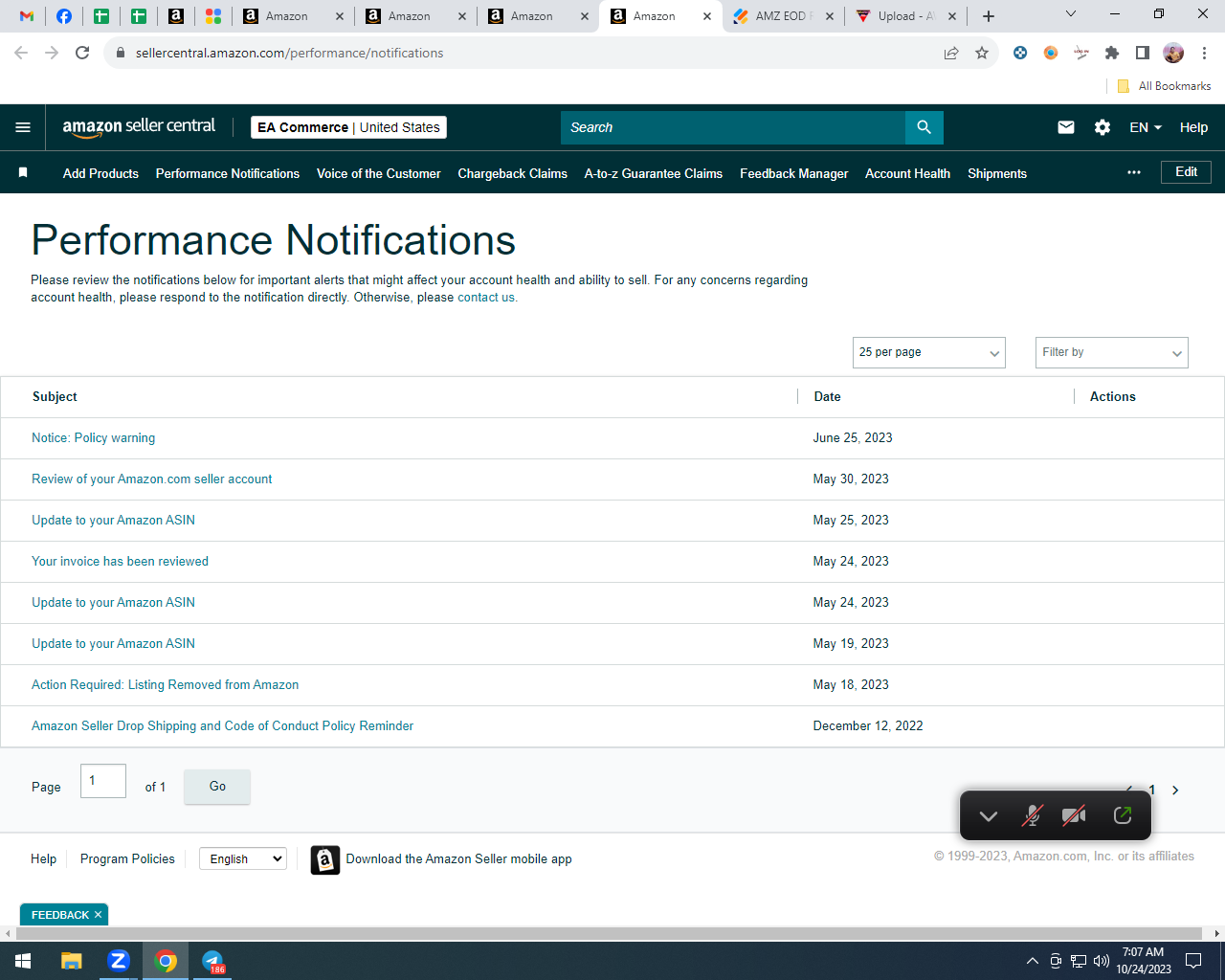Click the Amazon Seller mobile app icon
The image size is (1225, 980).
(325, 860)
